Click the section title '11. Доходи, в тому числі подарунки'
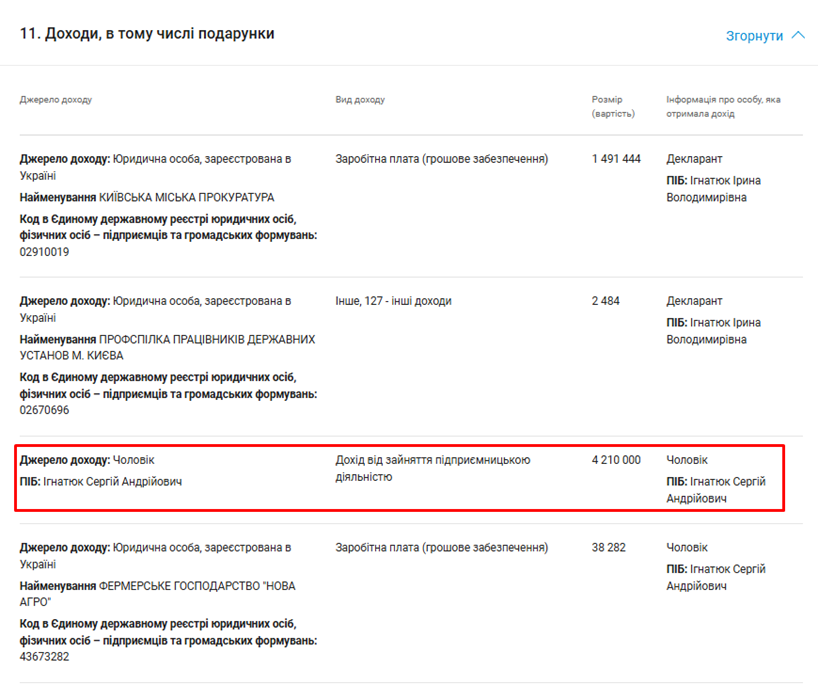Image resolution: width=818 pixels, height=685 pixels. pyautogui.click(x=147, y=34)
